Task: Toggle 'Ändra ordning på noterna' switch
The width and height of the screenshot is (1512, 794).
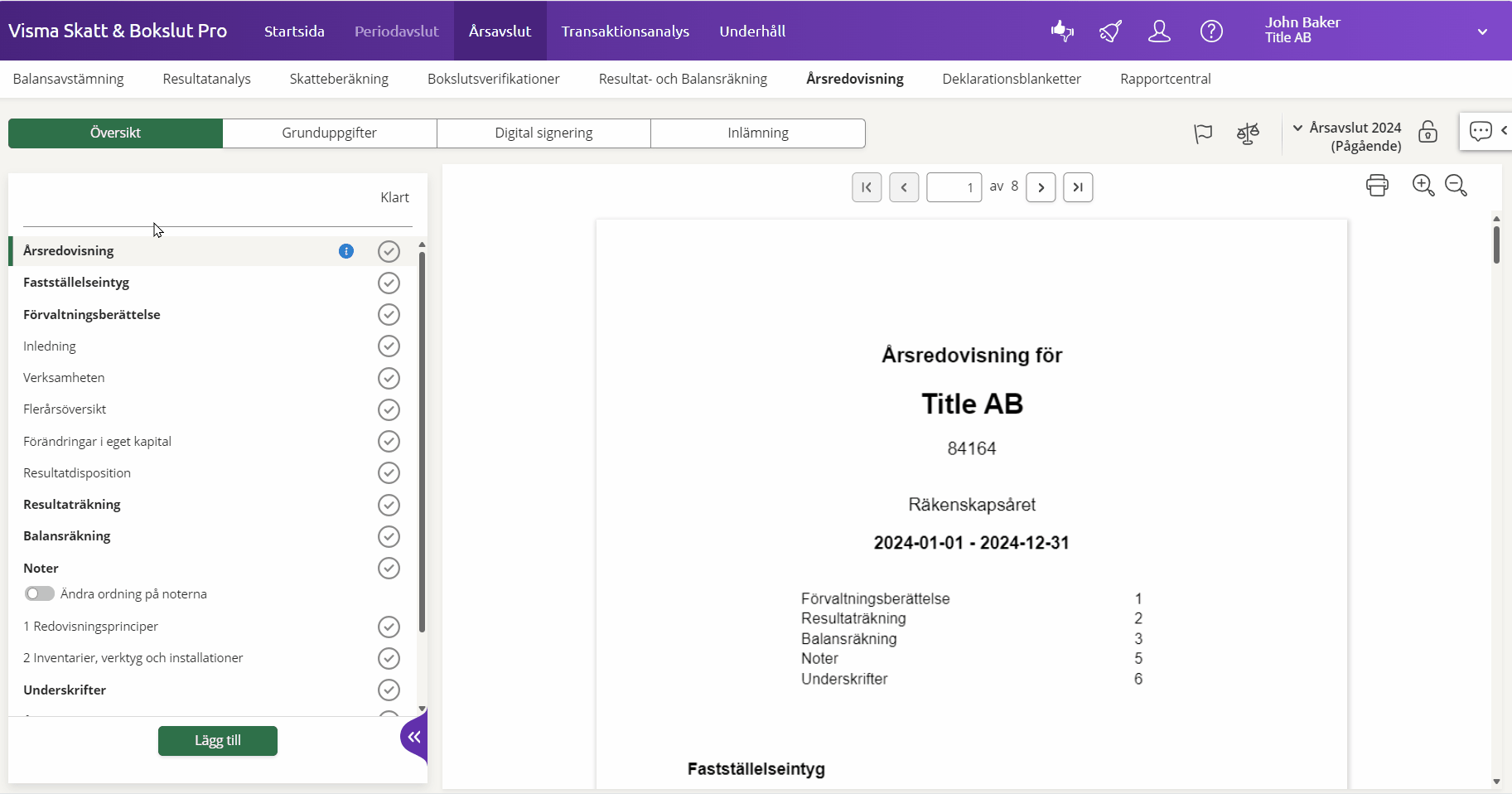Action: click(39, 593)
